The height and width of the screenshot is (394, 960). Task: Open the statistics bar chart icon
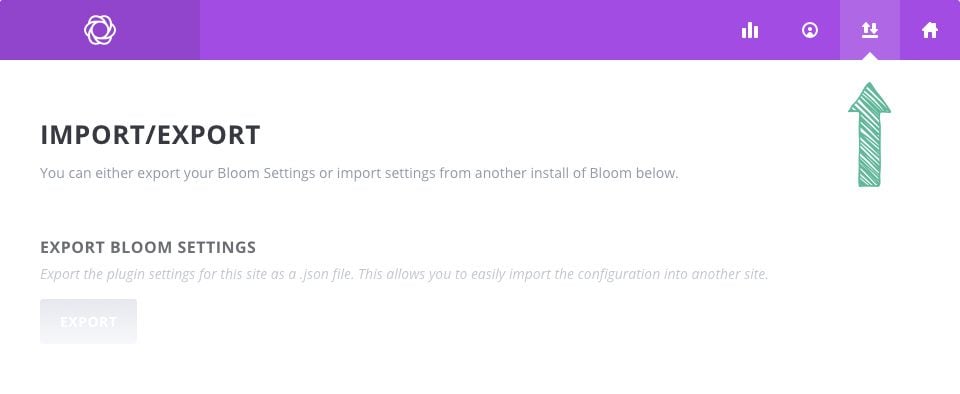click(750, 30)
